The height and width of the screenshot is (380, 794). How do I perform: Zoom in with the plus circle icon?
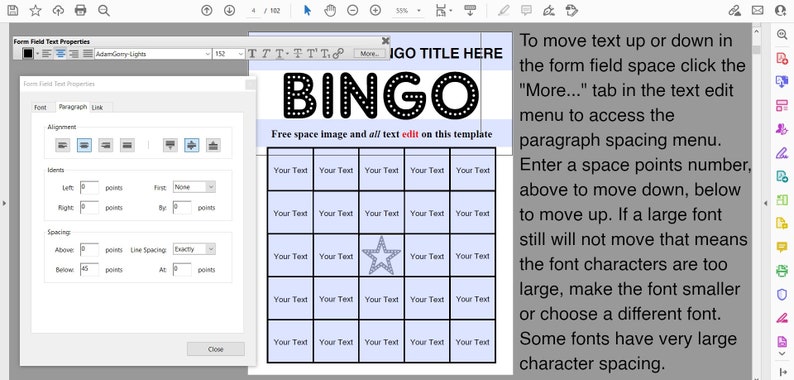click(x=375, y=10)
